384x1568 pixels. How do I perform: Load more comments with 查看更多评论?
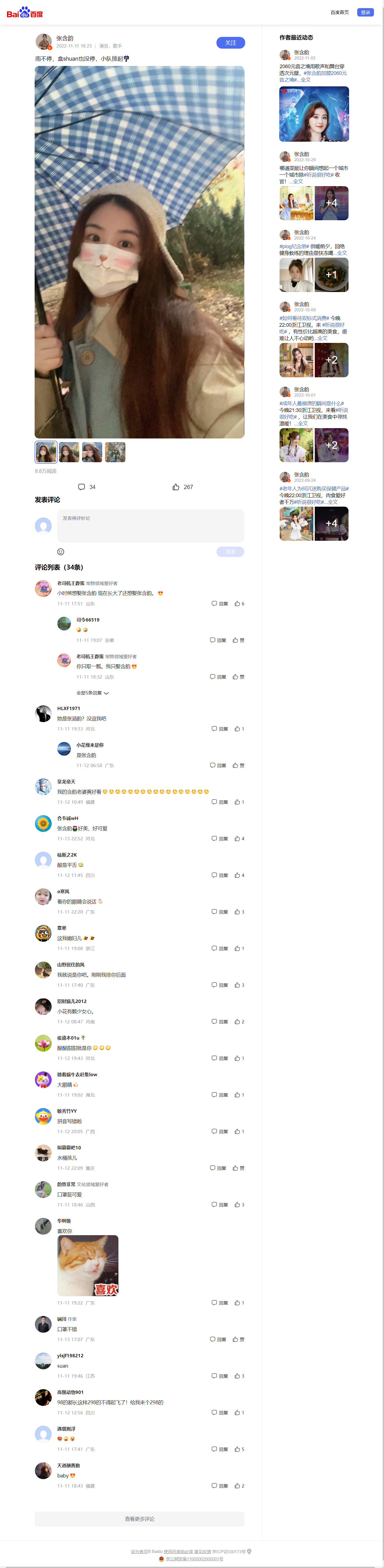139,1519
